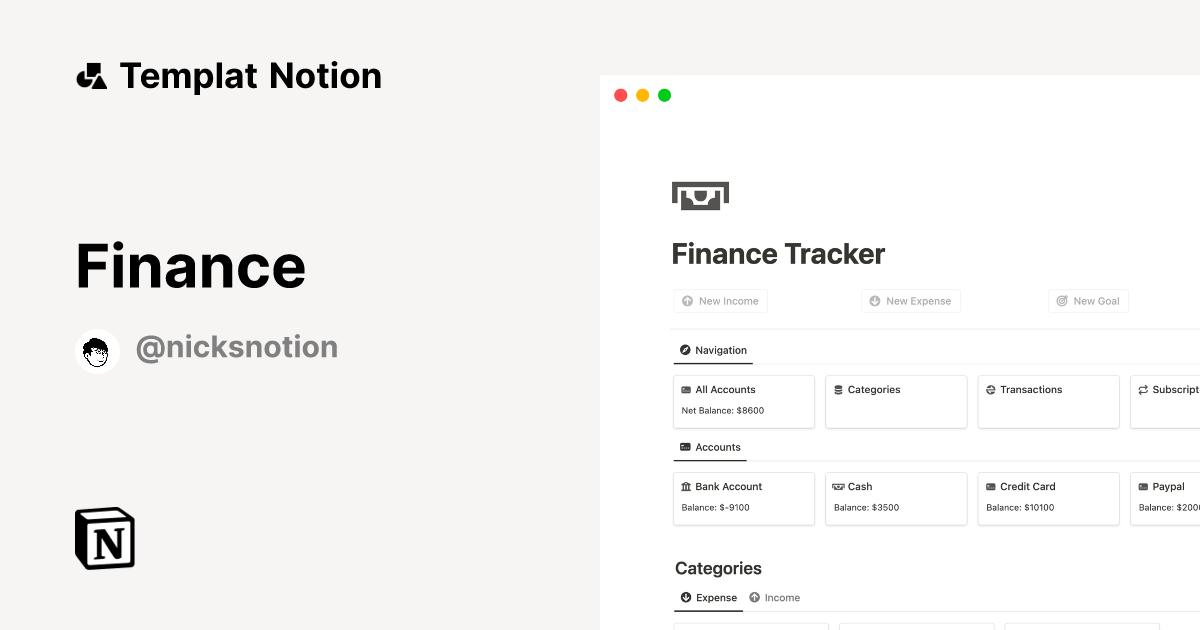Open the New Expense form
1200x630 pixels.
point(911,301)
